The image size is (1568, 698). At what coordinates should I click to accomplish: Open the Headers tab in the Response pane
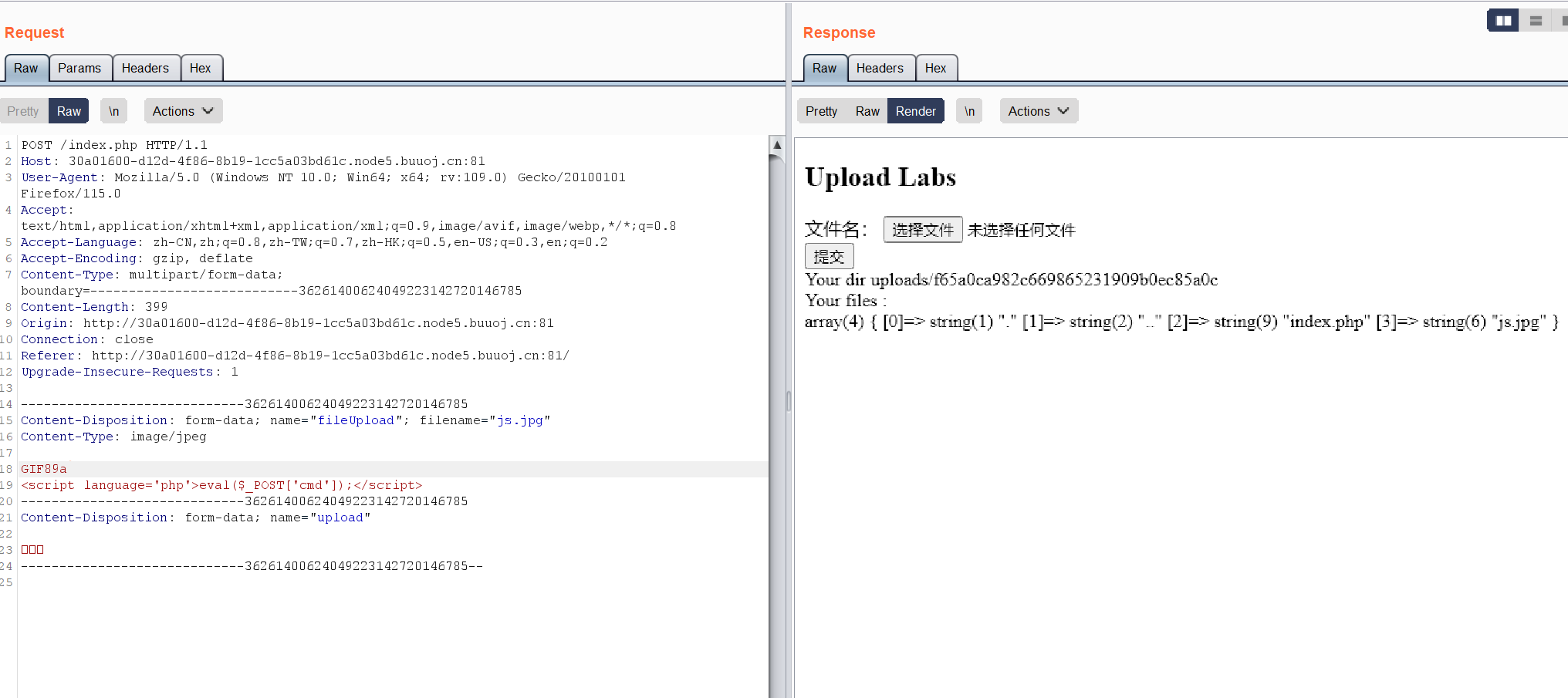pyautogui.click(x=880, y=68)
